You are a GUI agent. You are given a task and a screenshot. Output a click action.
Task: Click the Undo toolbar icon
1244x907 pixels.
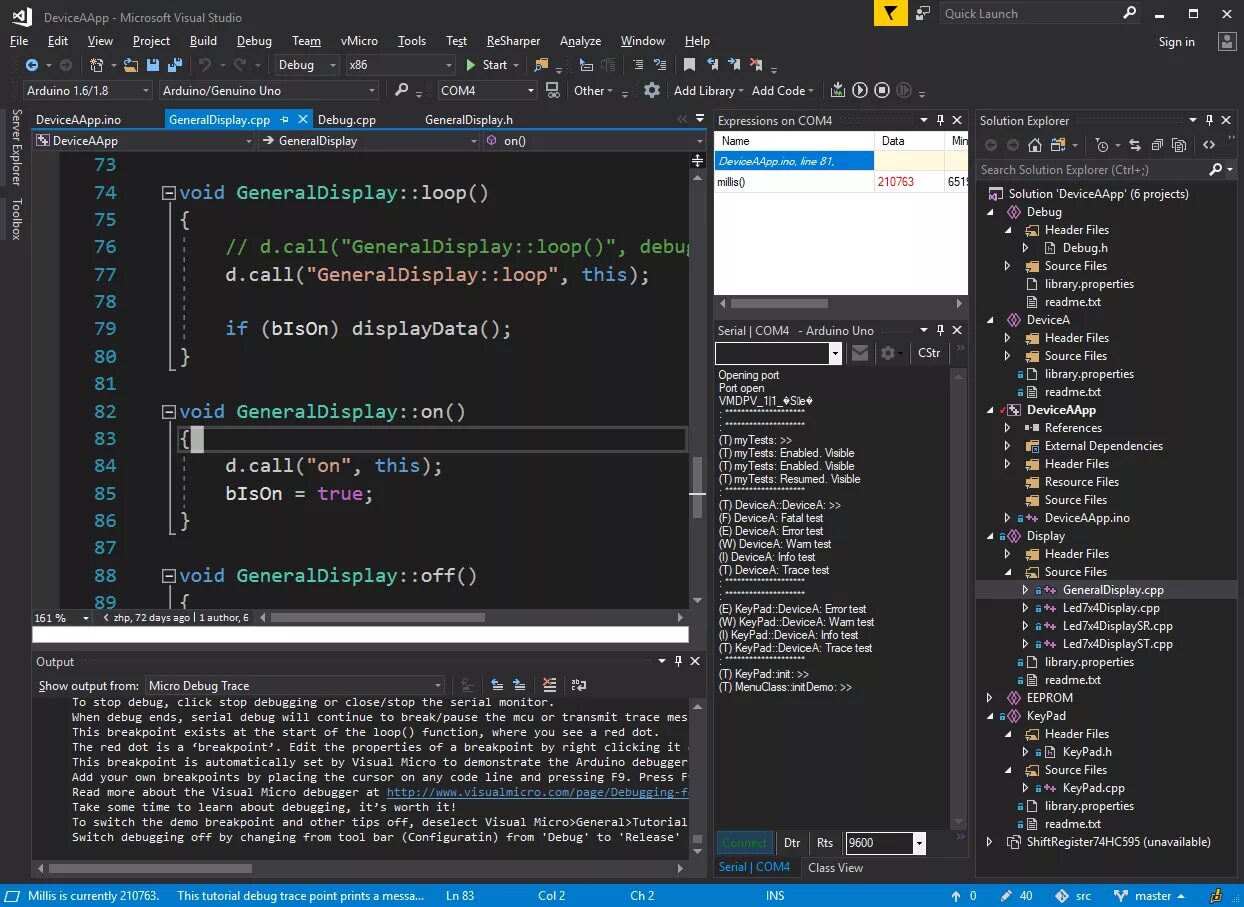(x=205, y=65)
